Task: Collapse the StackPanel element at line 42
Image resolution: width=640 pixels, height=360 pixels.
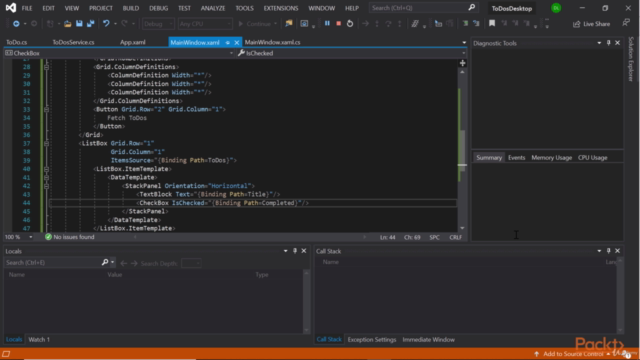Action: point(46,186)
